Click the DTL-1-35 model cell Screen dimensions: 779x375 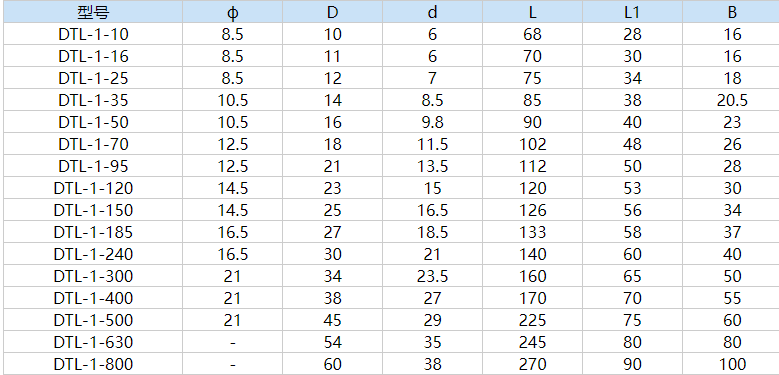[93, 100]
